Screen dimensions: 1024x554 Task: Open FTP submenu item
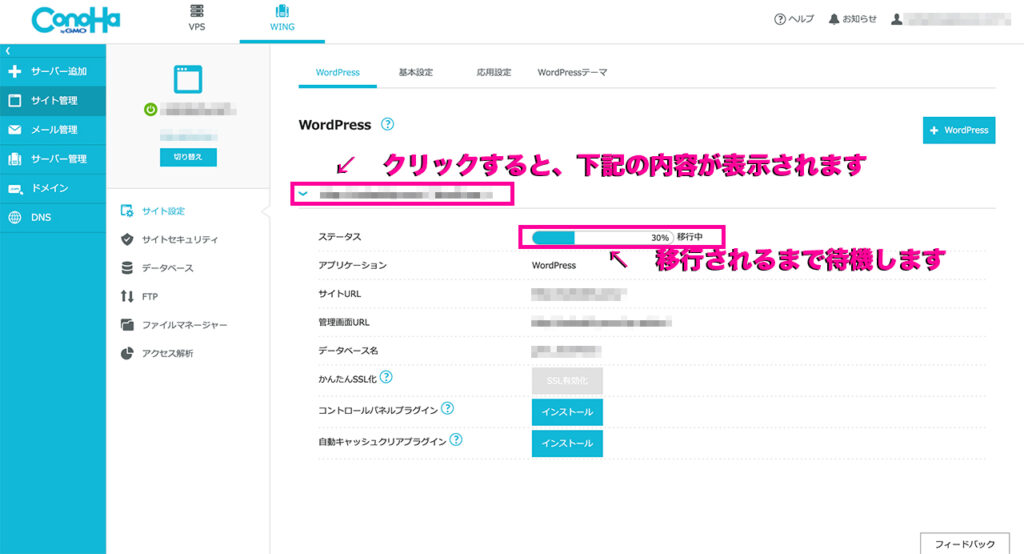150,297
